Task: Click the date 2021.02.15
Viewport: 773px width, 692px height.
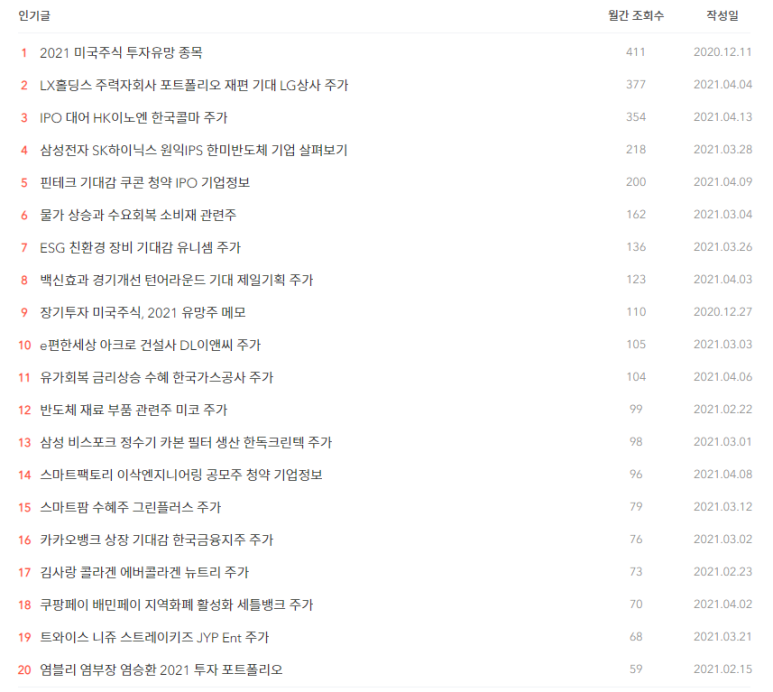Action: coord(723,670)
